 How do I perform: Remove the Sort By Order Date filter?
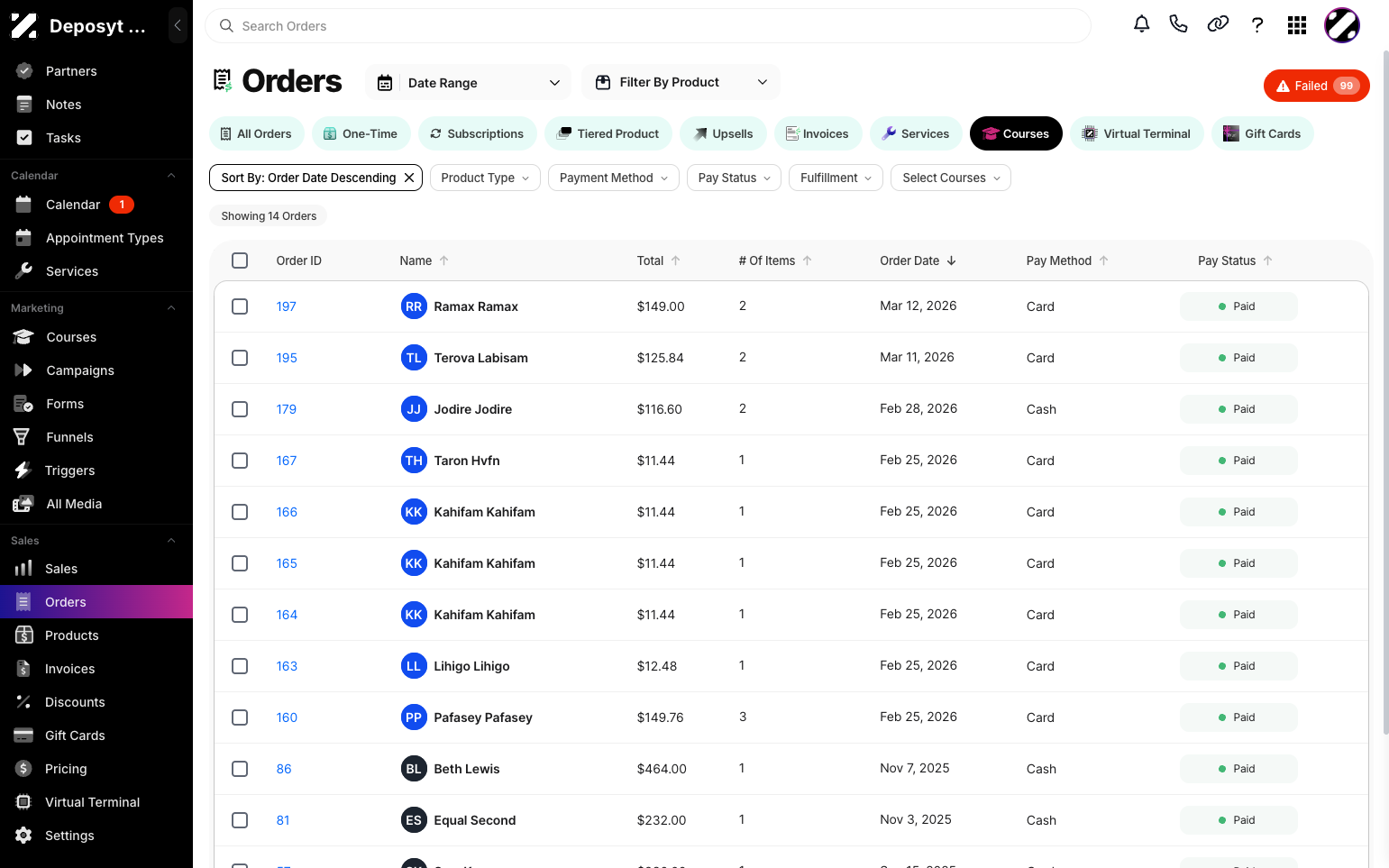click(409, 178)
